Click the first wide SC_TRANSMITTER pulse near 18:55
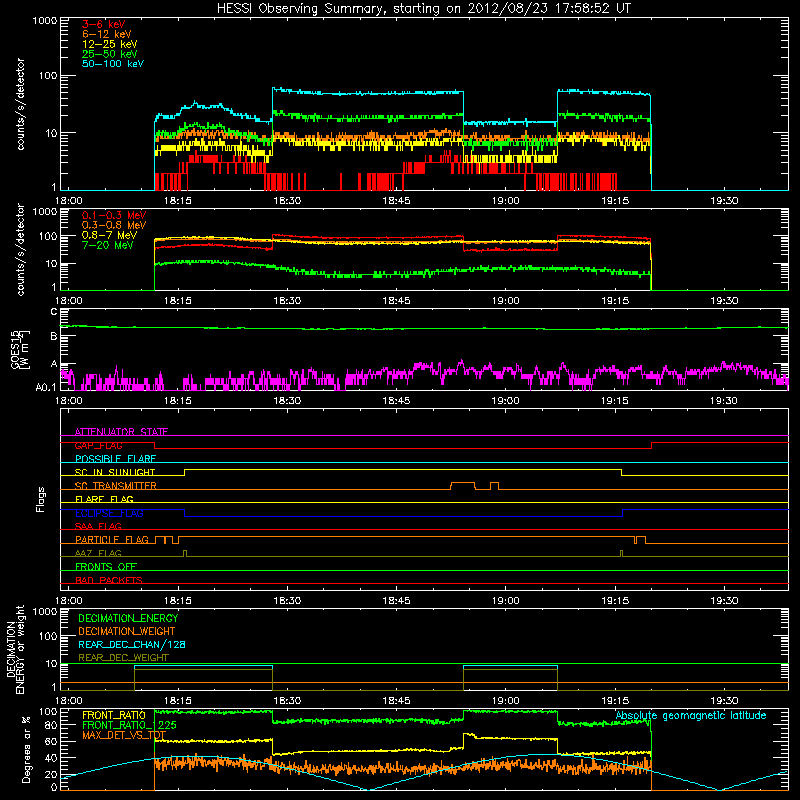 pos(463,485)
